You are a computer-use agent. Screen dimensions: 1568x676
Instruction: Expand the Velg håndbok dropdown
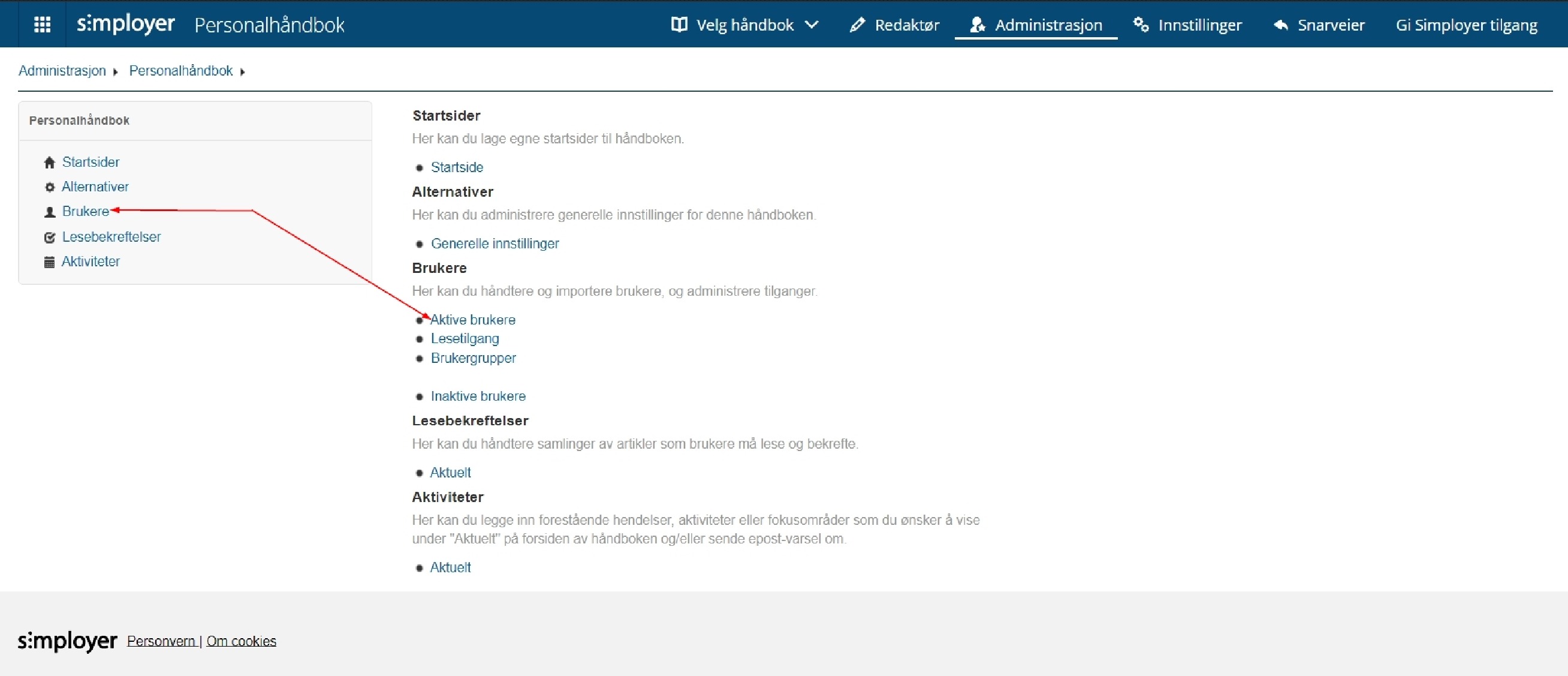(744, 25)
